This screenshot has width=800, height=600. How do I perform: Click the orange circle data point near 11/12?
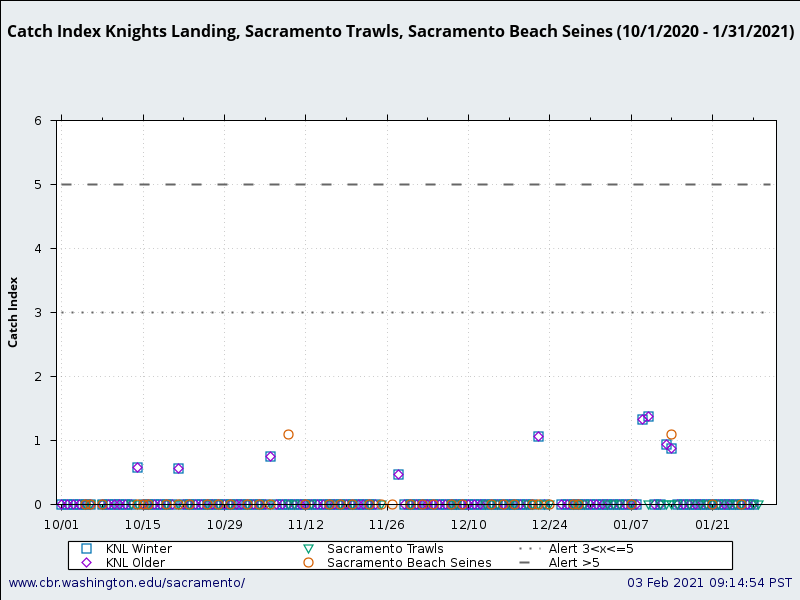click(288, 434)
